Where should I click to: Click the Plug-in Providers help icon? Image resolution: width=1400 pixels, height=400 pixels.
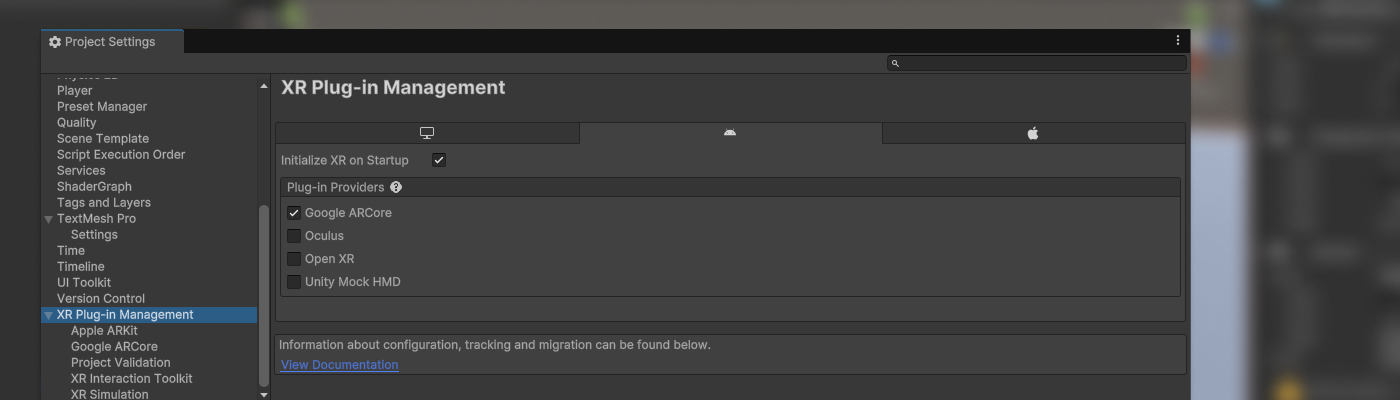(396, 187)
